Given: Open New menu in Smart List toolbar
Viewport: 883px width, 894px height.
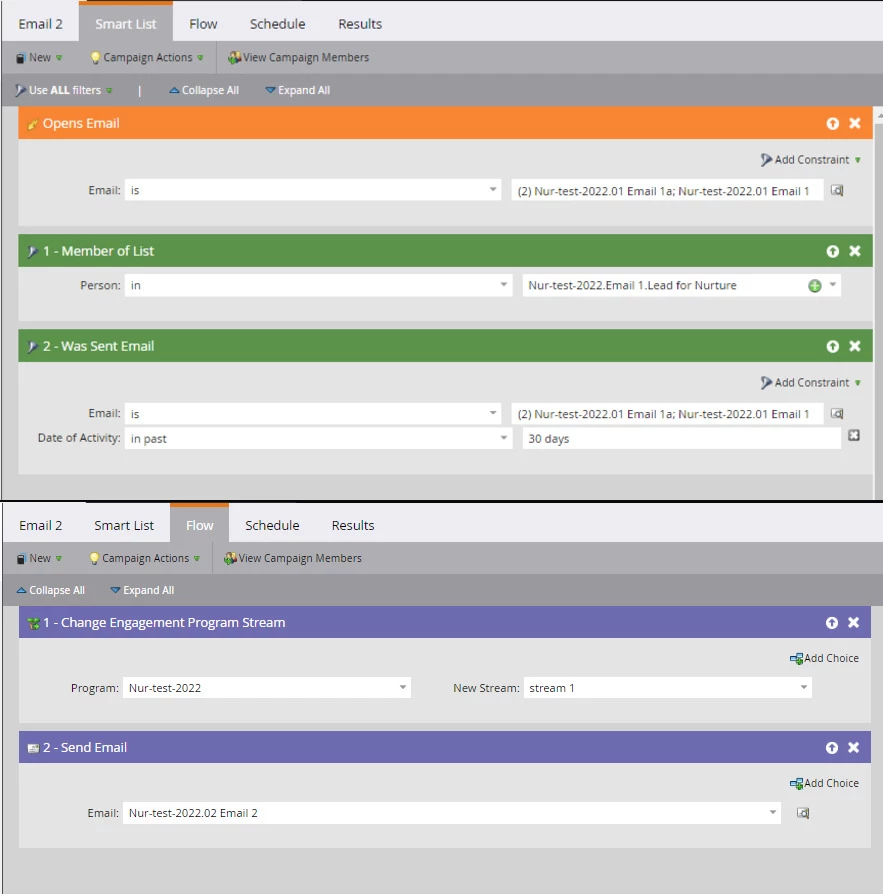Looking at the screenshot, I should (x=39, y=58).
